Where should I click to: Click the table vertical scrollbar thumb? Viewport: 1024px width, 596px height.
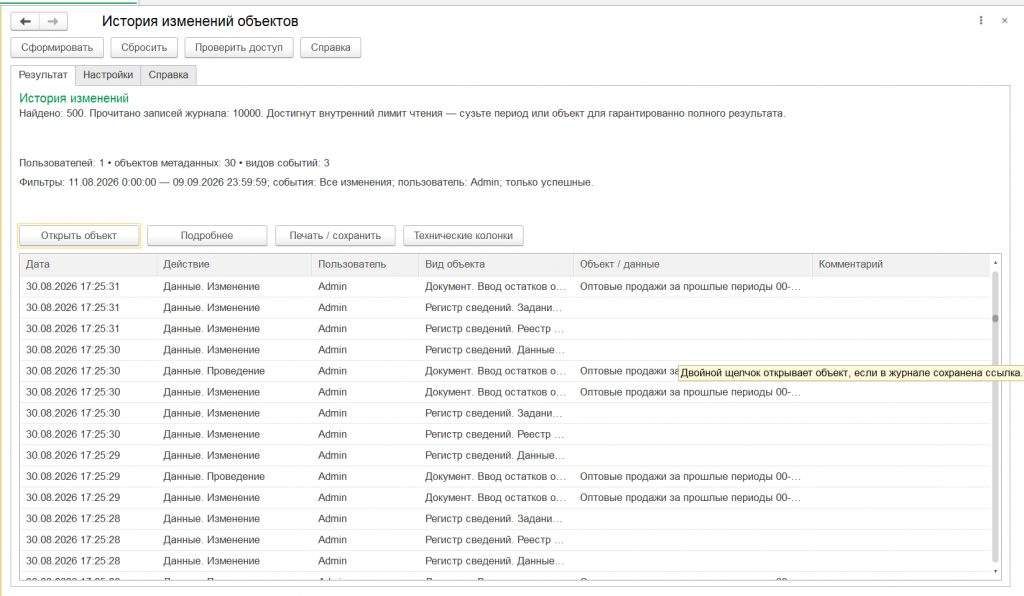pos(995,319)
